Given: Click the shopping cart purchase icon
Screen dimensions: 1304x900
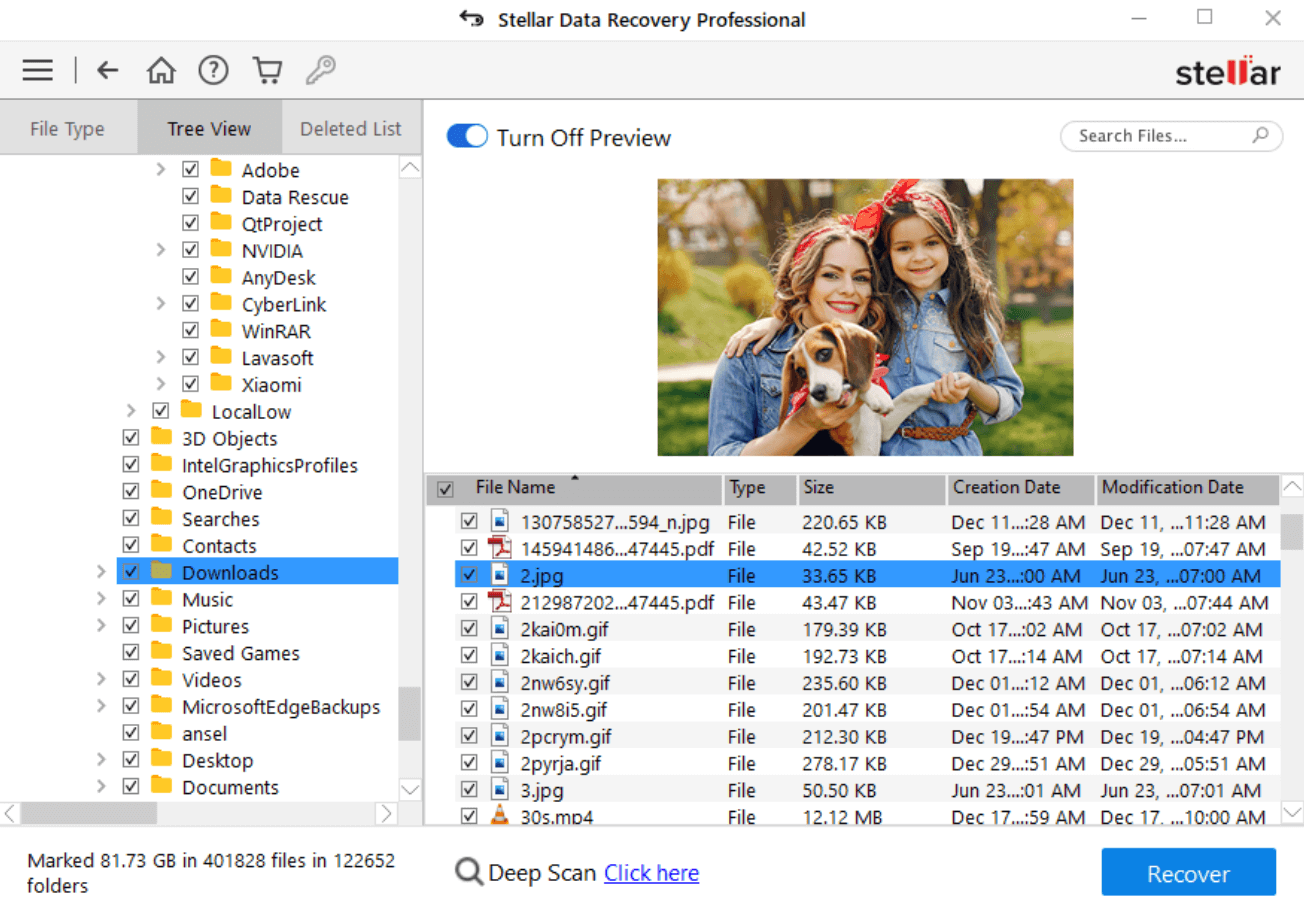Looking at the screenshot, I should click(x=267, y=70).
